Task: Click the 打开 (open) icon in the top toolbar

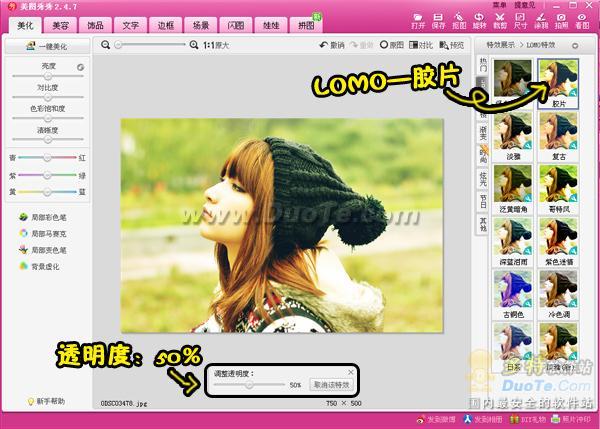Action: [418, 21]
